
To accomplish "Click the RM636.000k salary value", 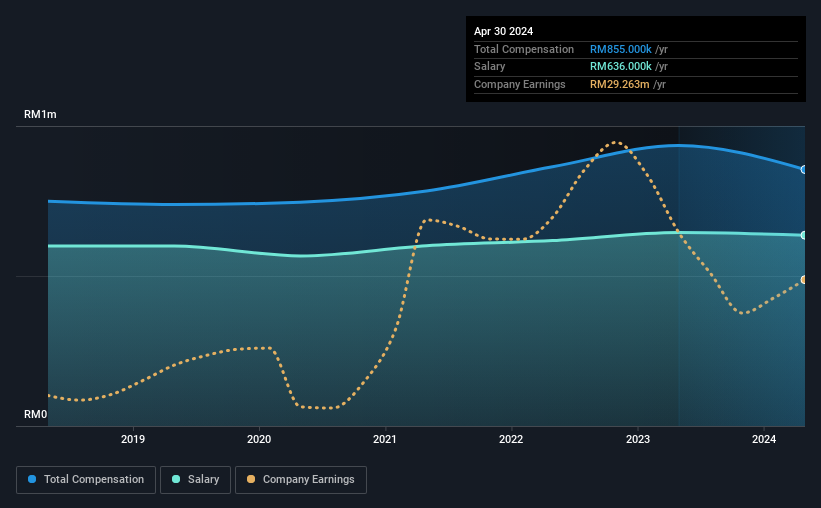I will [x=620, y=67].
